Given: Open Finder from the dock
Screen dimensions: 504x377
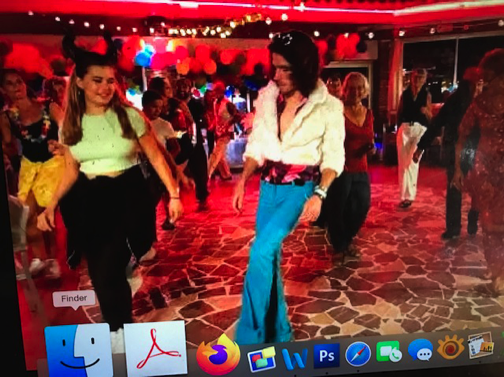Looking at the screenshot, I should click(x=78, y=351).
